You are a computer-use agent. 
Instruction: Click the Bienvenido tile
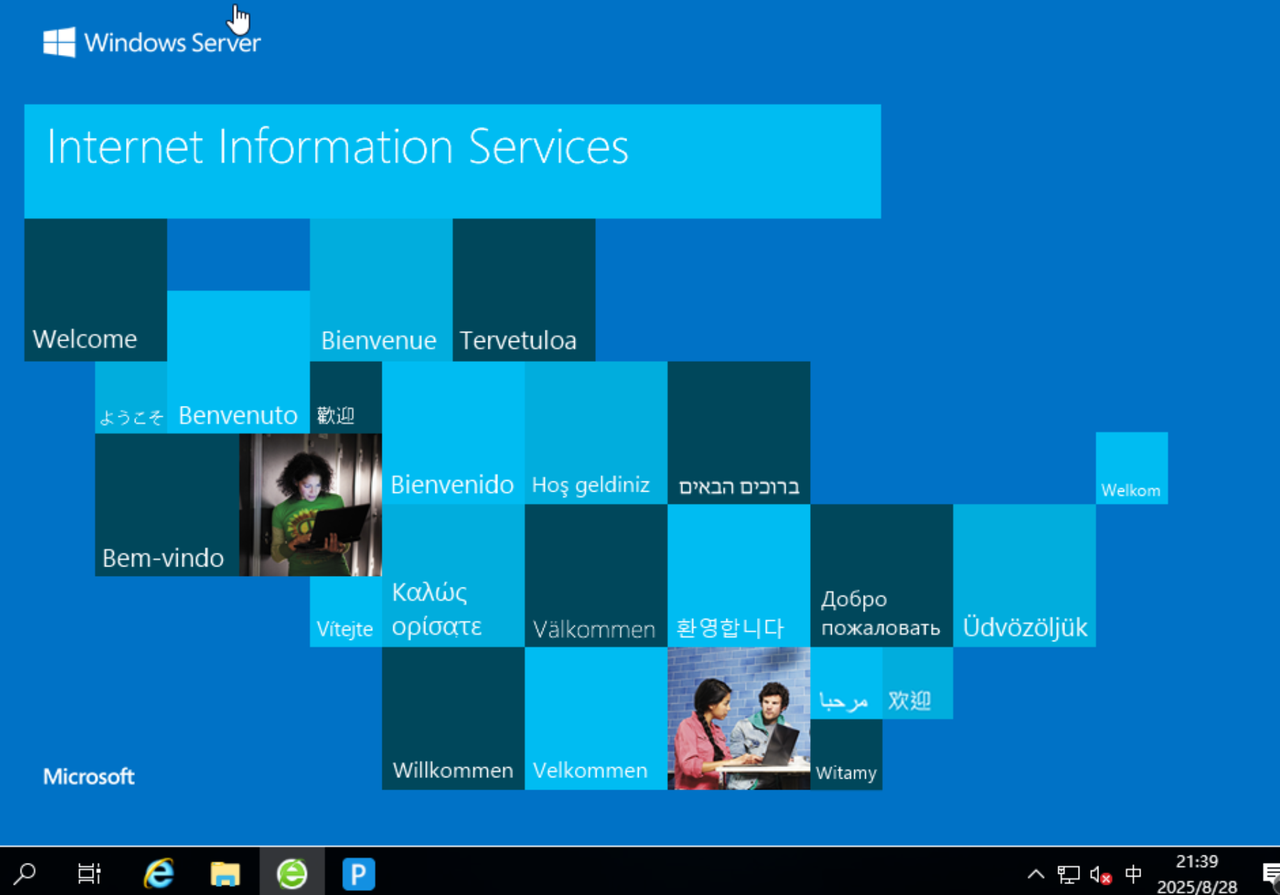click(453, 433)
